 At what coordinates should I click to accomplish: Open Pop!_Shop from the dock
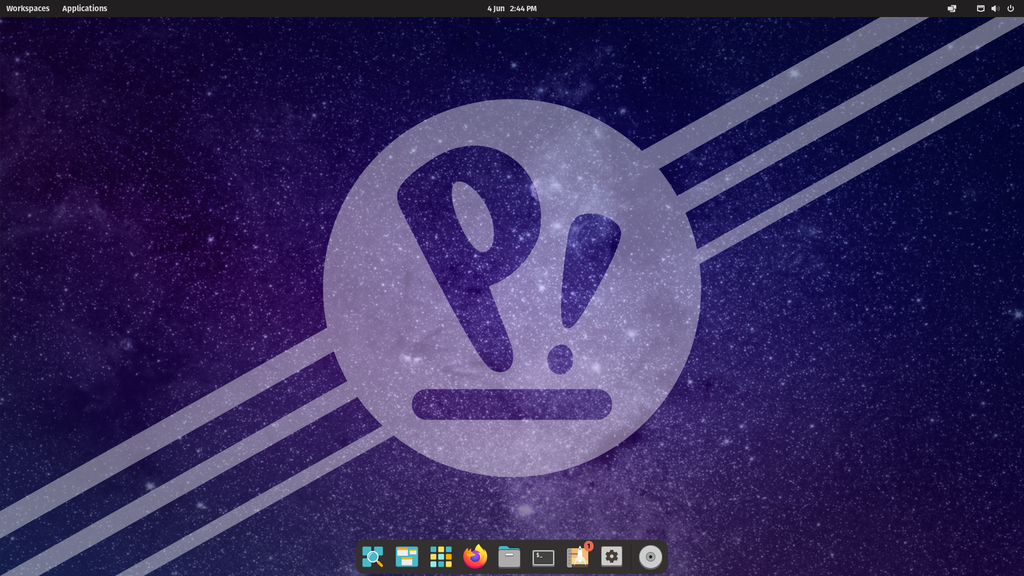click(576, 557)
